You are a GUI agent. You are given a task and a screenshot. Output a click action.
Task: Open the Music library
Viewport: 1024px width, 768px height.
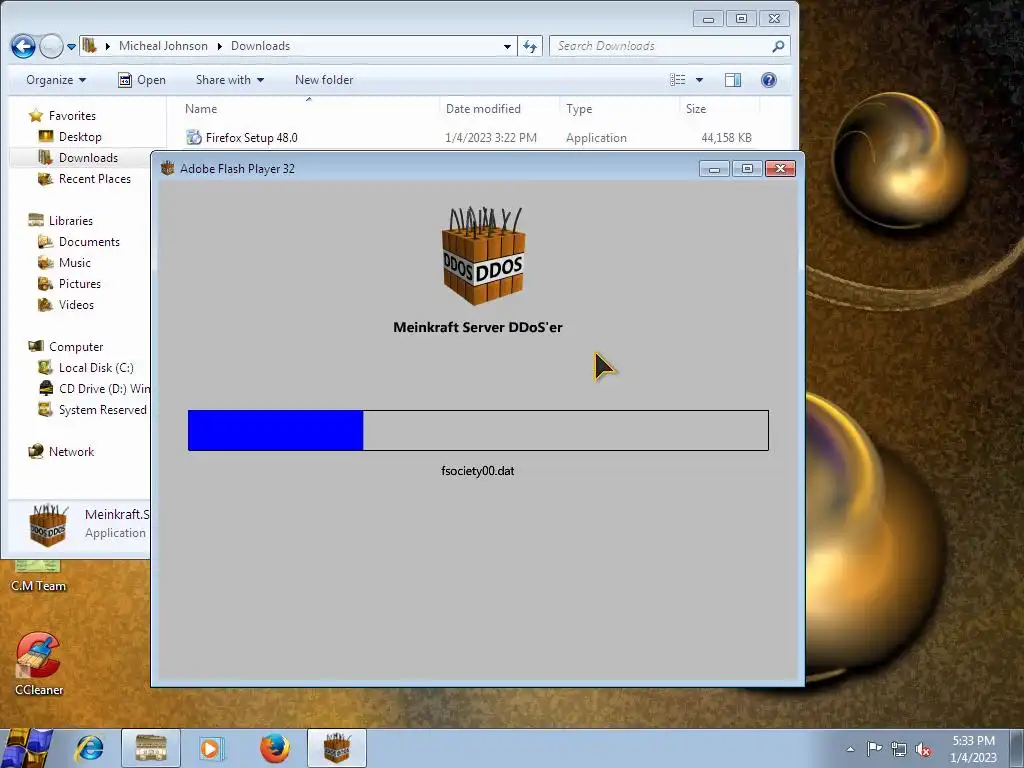pos(74,263)
